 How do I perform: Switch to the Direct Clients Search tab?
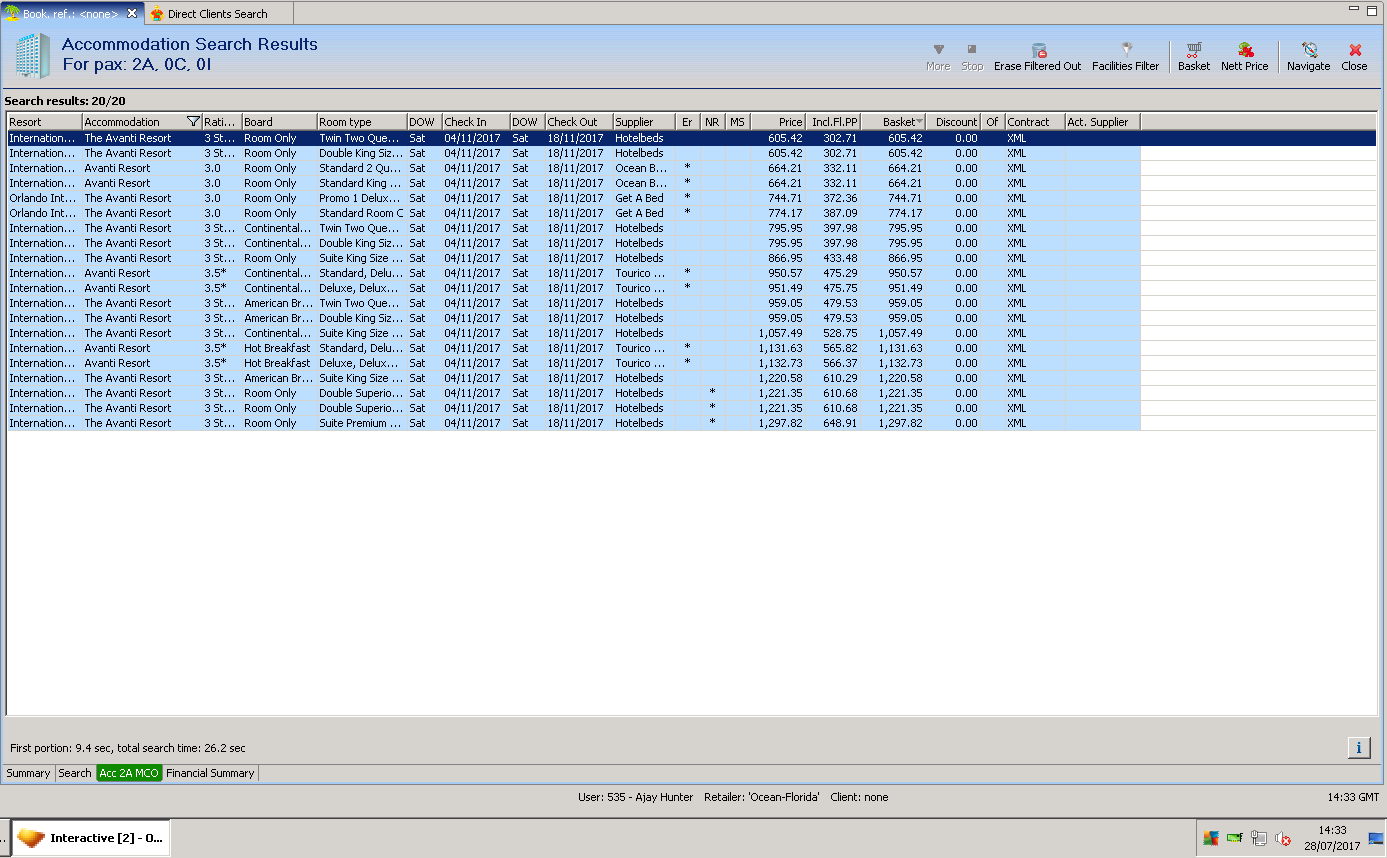[217, 14]
